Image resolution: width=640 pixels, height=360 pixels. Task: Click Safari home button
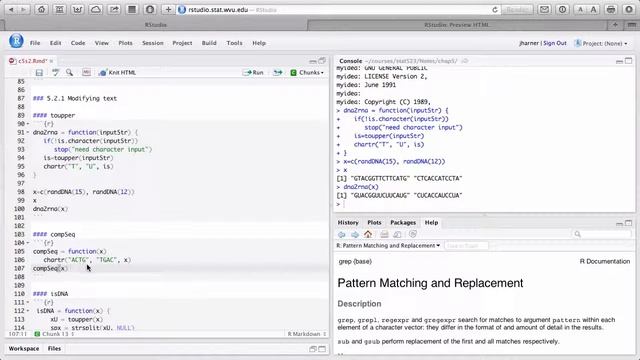click(x=41, y=9)
